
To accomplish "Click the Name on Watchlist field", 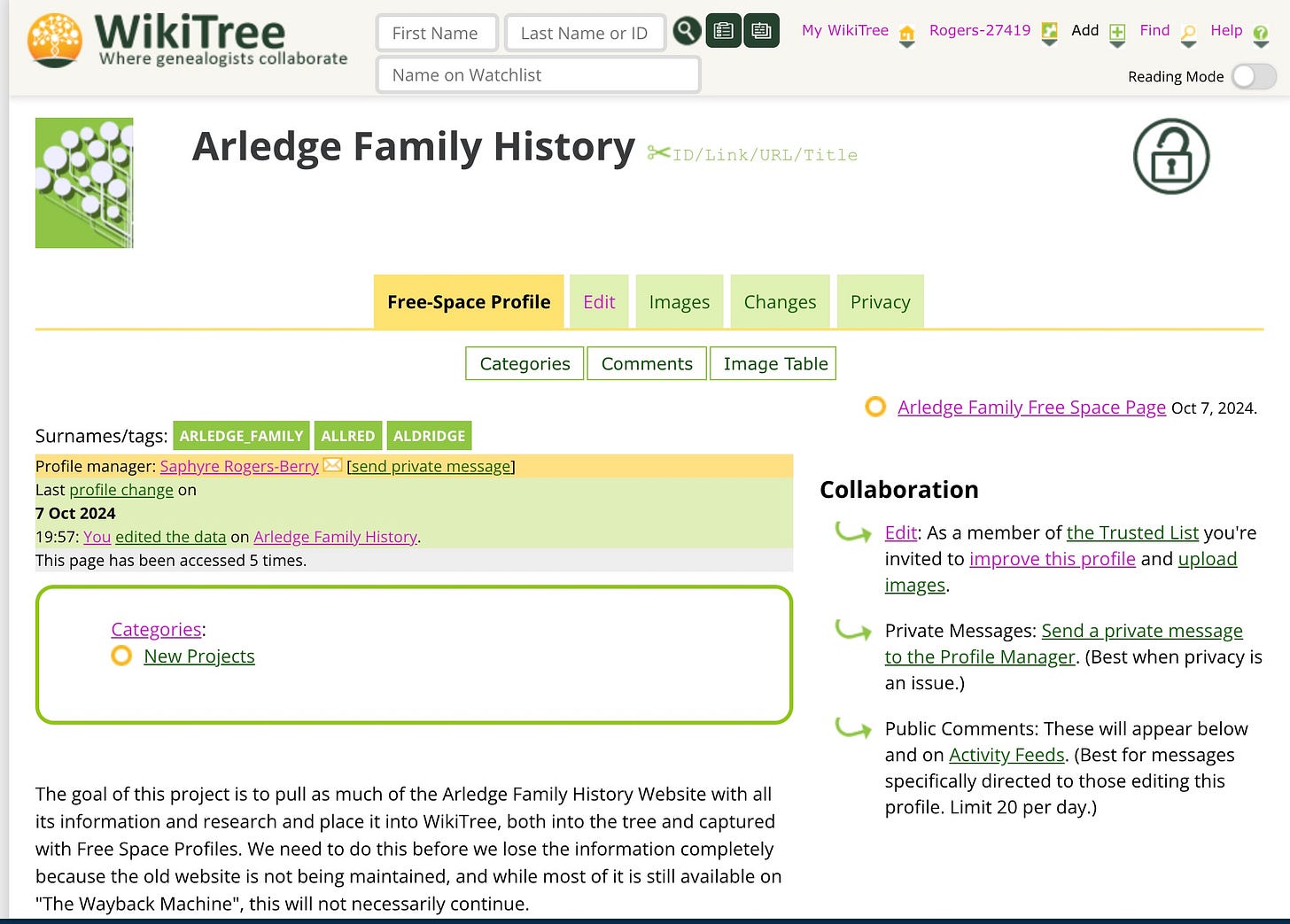I will coord(538,75).
